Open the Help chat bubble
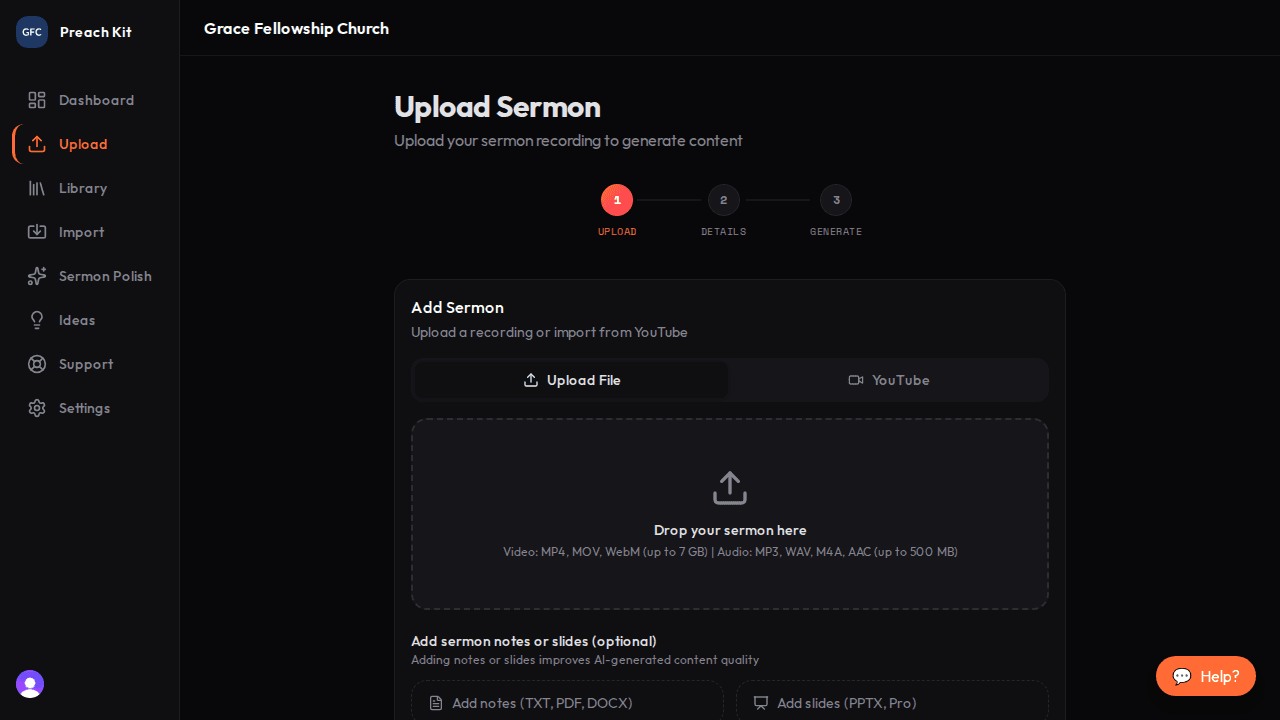Viewport: 1280px width, 720px height. tap(1205, 676)
